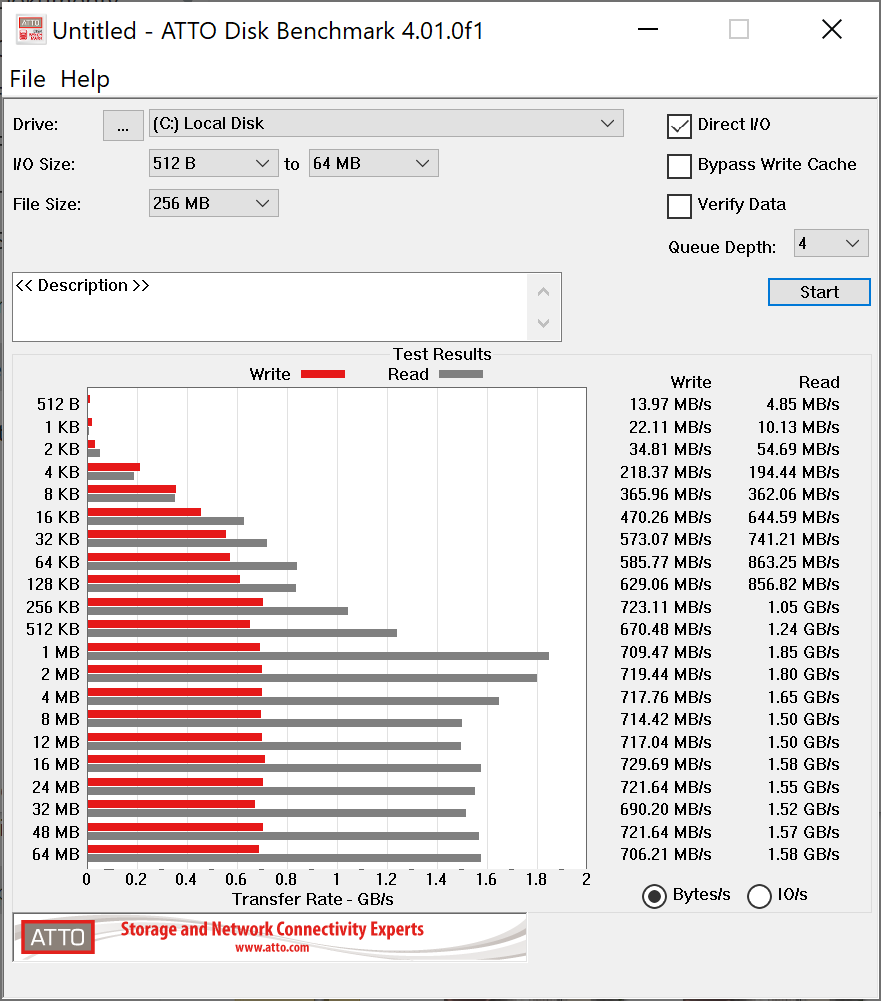The width and height of the screenshot is (881, 1001).
Task: Open the Drive selection dropdown
Action: (386, 124)
